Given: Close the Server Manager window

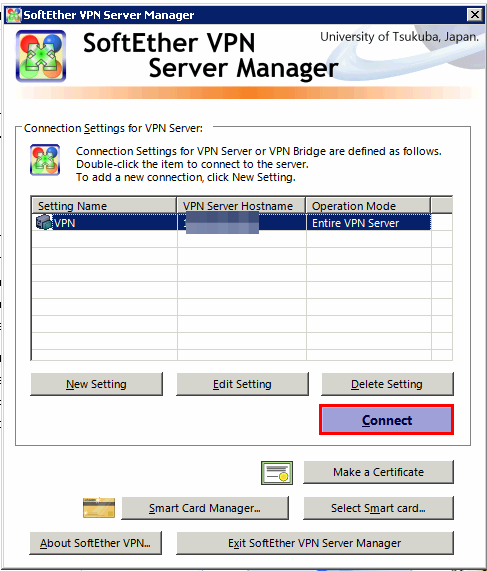Looking at the screenshot, I should pos(475,15).
